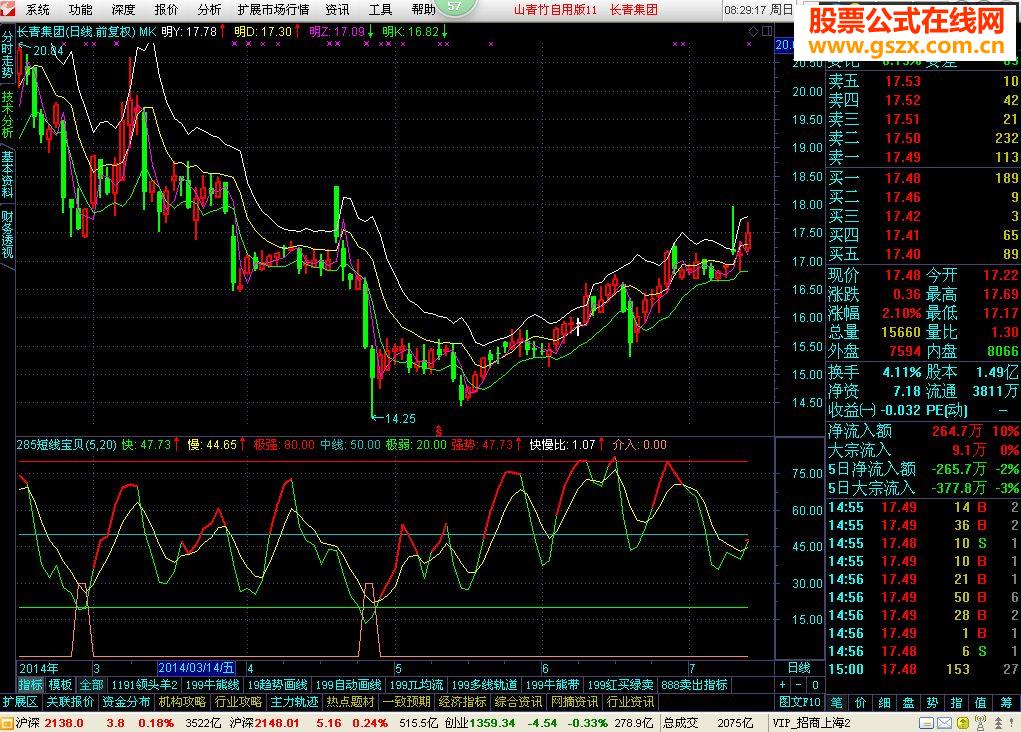Apply the 199牛熊带 indicator
The width and height of the screenshot is (1021, 732).
pyautogui.click(x=552, y=685)
